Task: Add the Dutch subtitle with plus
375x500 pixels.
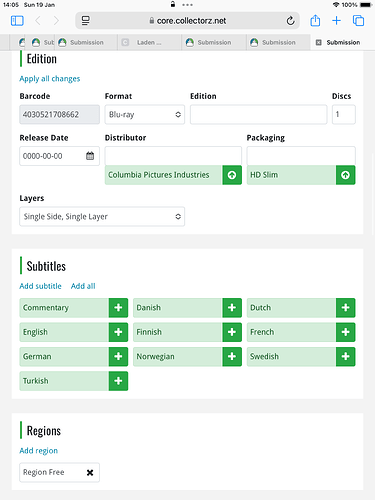Action: click(x=345, y=307)
